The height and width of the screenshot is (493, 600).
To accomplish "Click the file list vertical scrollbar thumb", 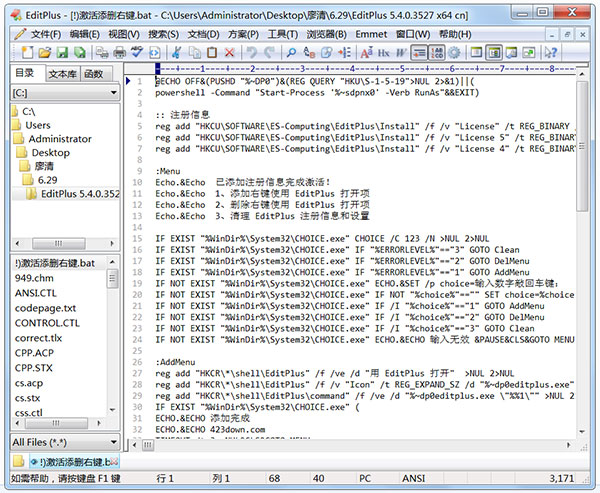I will [112, 278].
